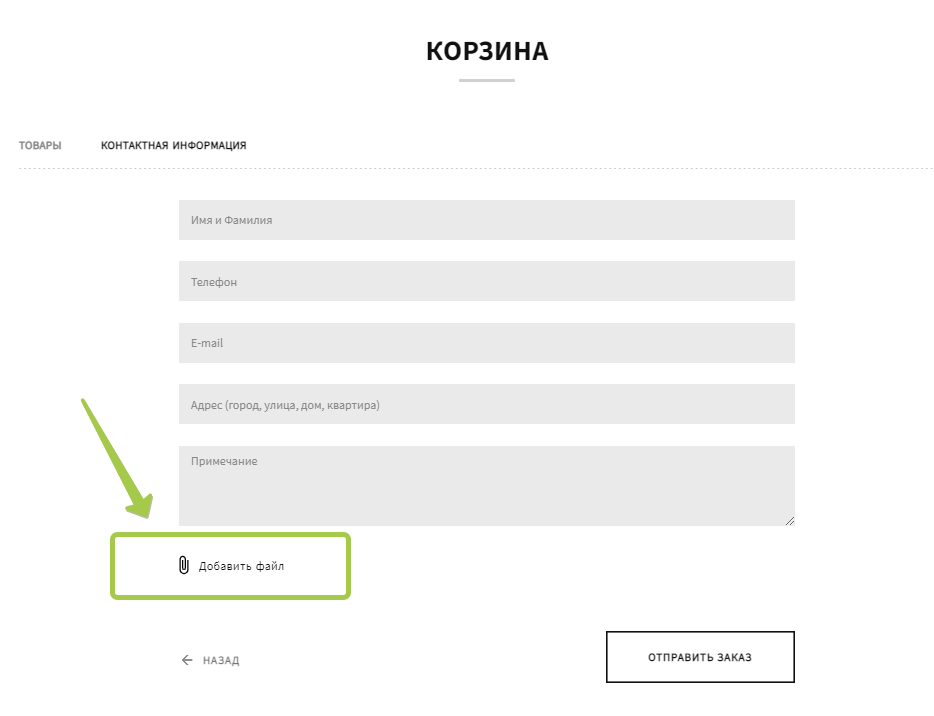Click the left arrow icon beside НАЗАД
Screen dimensions: 934x716
coord(187,660)
